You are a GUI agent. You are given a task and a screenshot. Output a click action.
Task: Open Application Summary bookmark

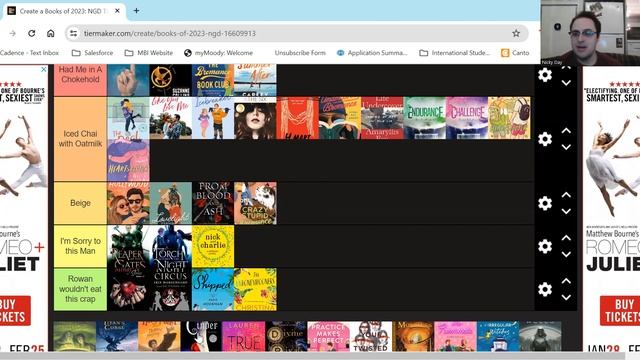click(x=372, y=53)
